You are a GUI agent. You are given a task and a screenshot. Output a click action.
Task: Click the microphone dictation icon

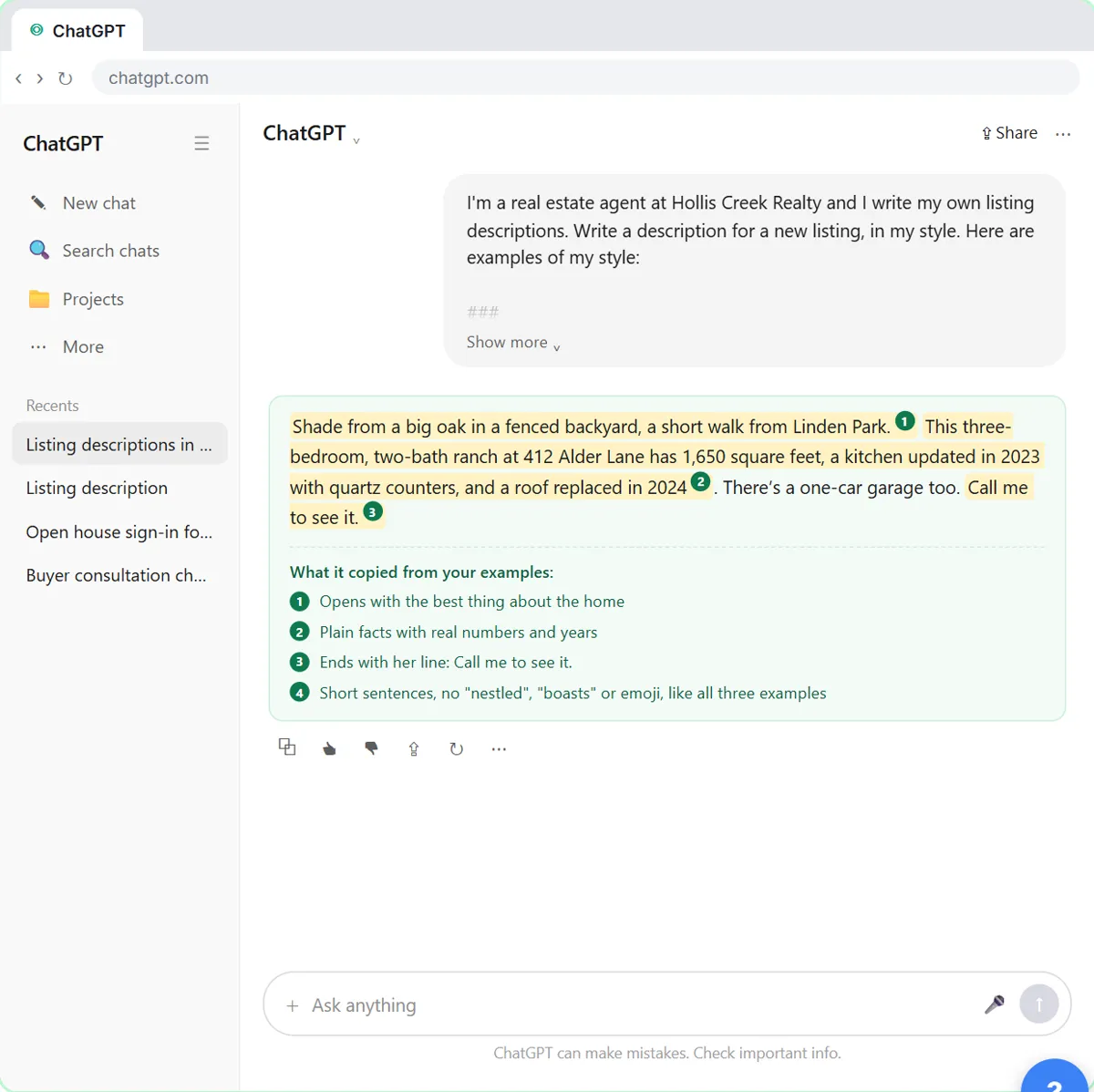(x=995, y=1004)
